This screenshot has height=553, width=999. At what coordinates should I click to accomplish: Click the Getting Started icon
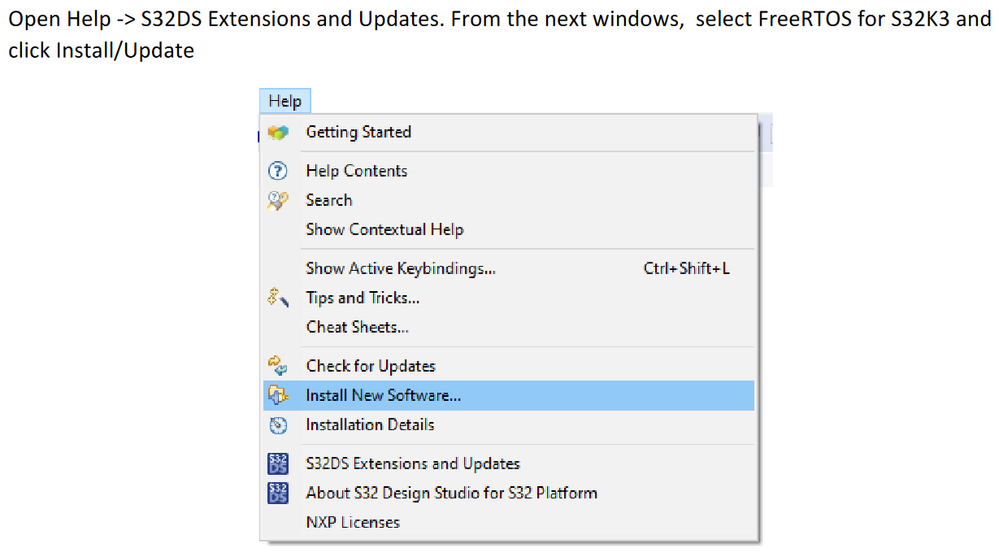coord(278,132)
